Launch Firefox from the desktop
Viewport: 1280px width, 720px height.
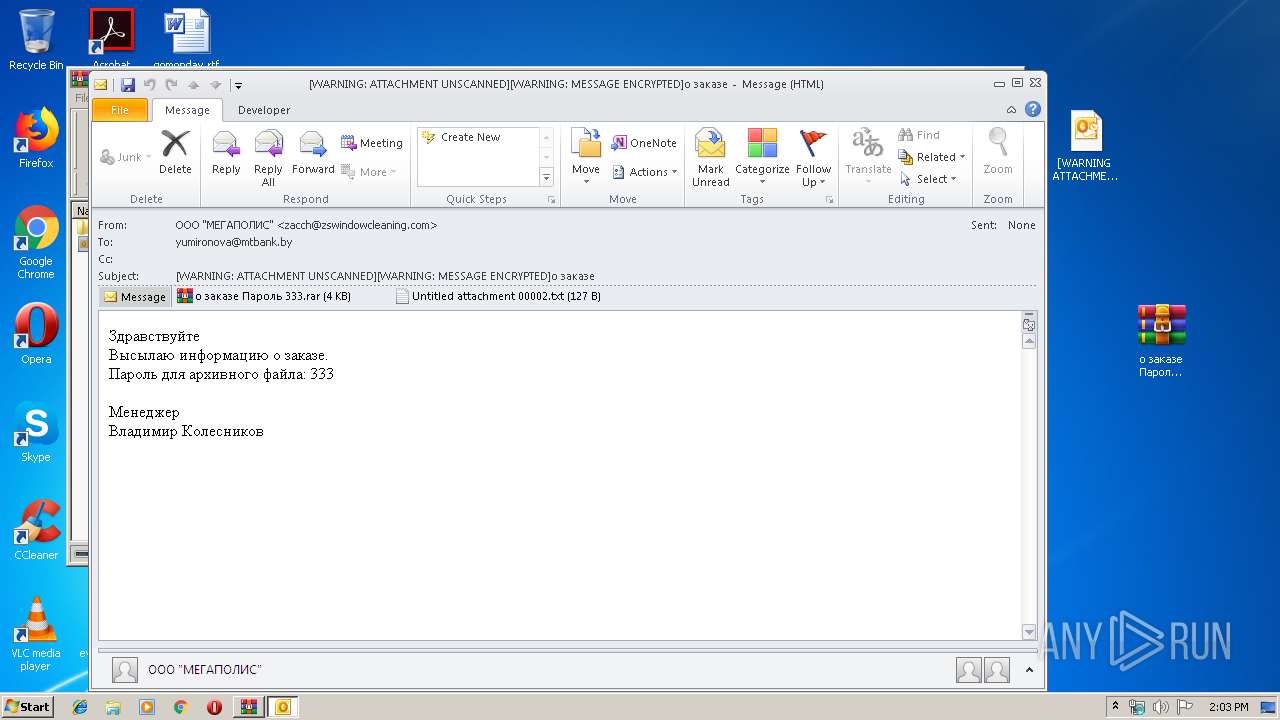click(36, 138)
